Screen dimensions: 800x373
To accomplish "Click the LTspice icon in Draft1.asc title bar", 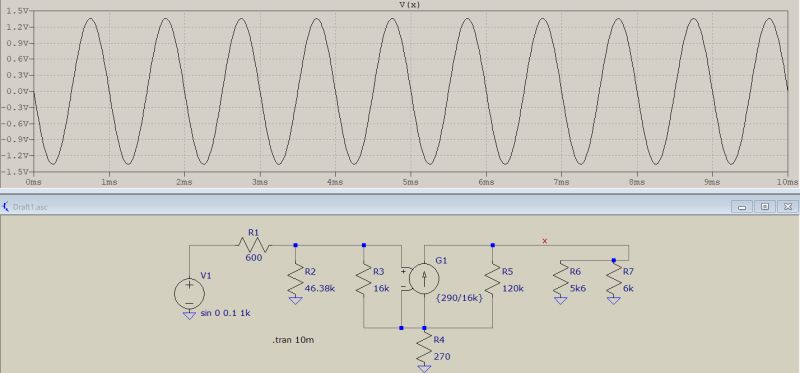I will [6, 207].
